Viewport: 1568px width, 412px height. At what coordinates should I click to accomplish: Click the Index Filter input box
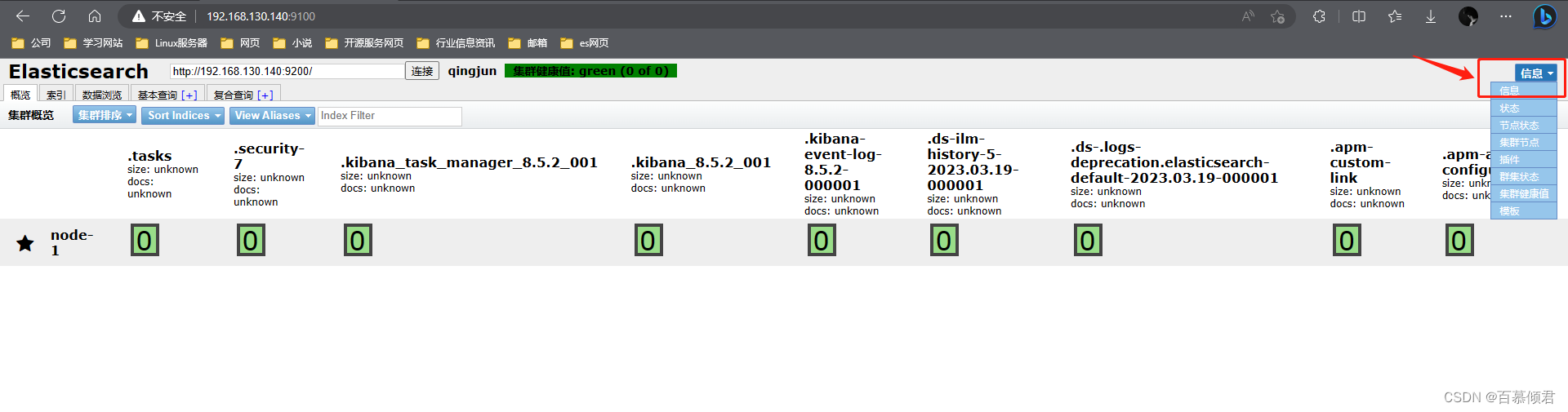click(x=390, y=116)
